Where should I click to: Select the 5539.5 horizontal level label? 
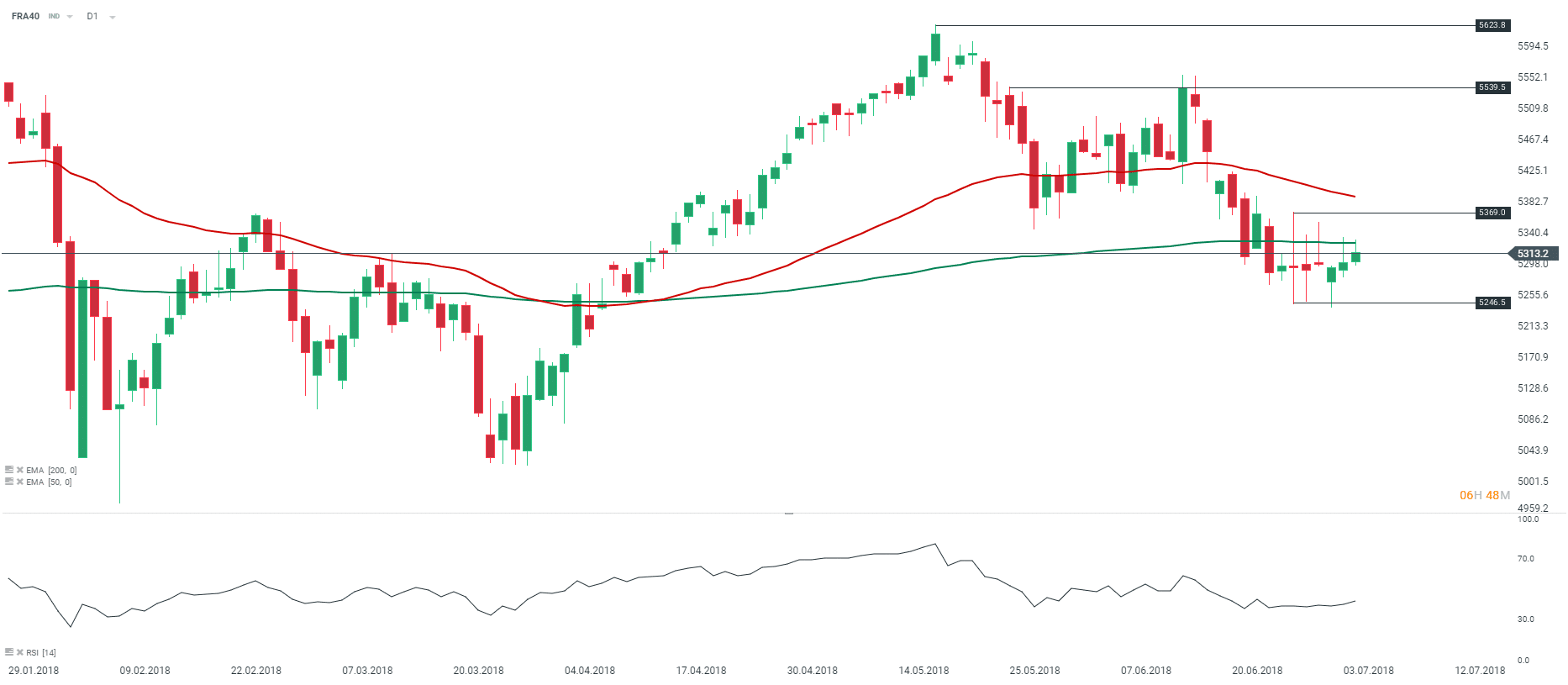point(1492,87)
